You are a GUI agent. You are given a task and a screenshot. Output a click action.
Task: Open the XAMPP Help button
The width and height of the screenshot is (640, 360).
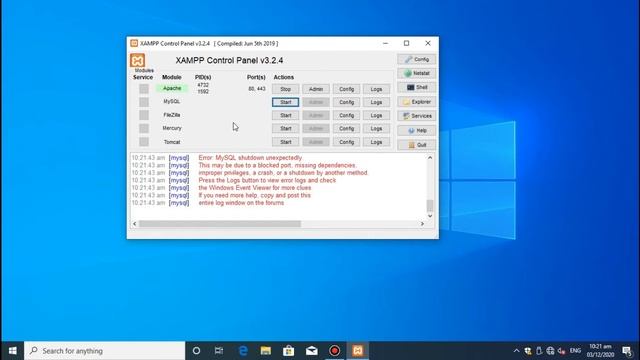[x=417, y=131]
